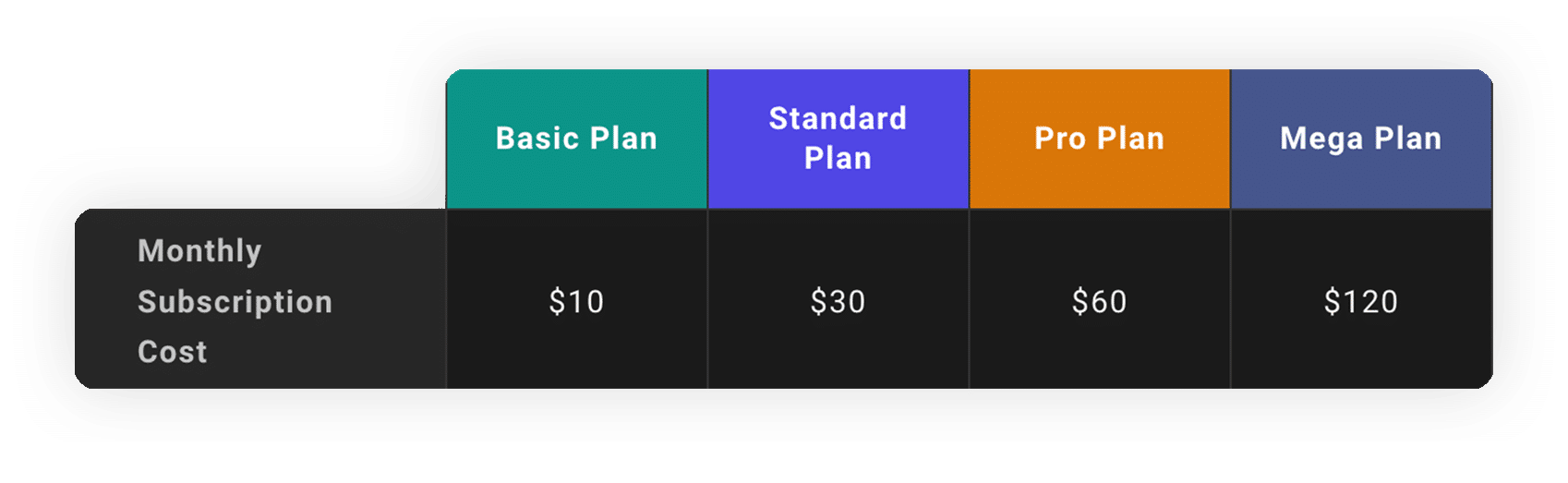This screenshot has height=483, width=1568.
Task: Click the $120 price value
Action: (1361, 301)
